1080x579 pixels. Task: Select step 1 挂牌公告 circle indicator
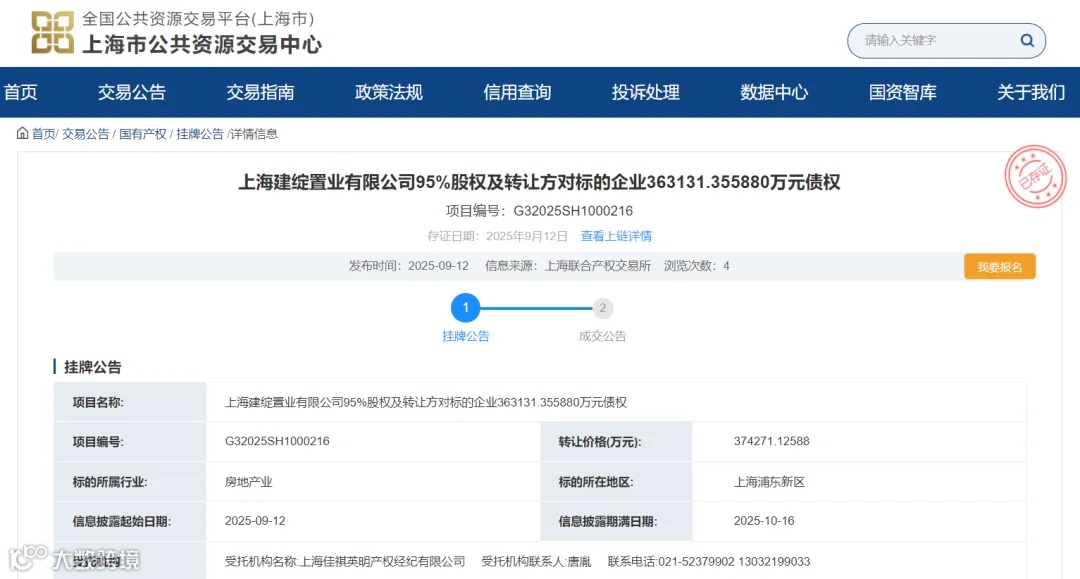click(x=465, y=308)
